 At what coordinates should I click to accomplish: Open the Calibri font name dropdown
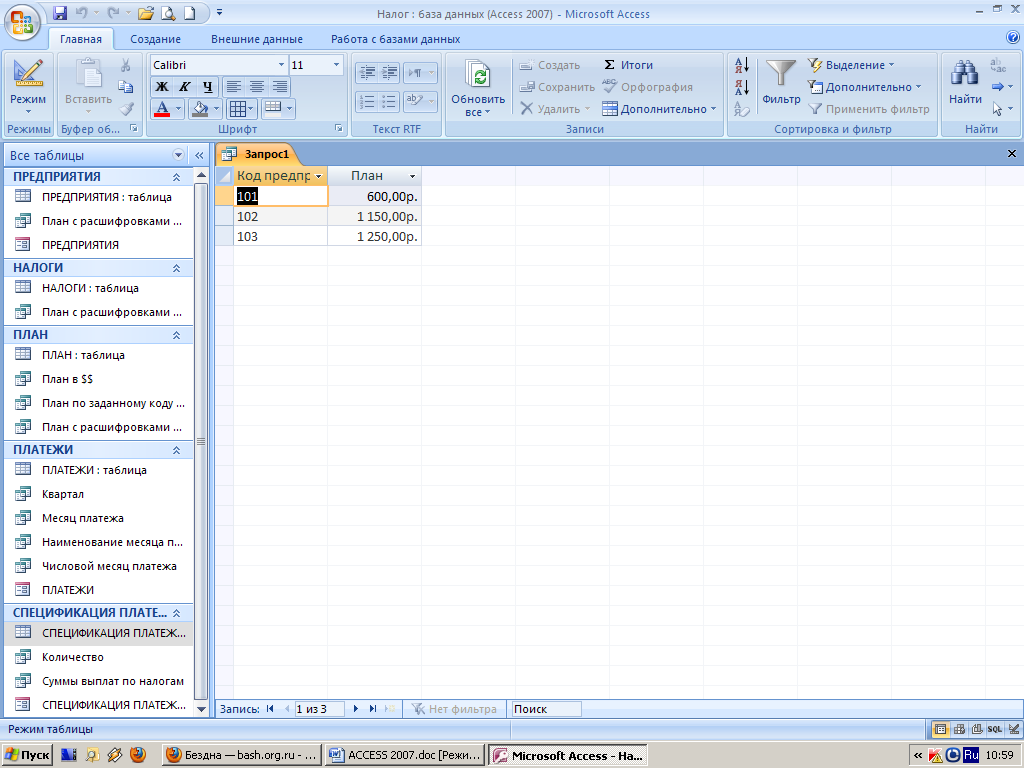(x=281, y=65)
